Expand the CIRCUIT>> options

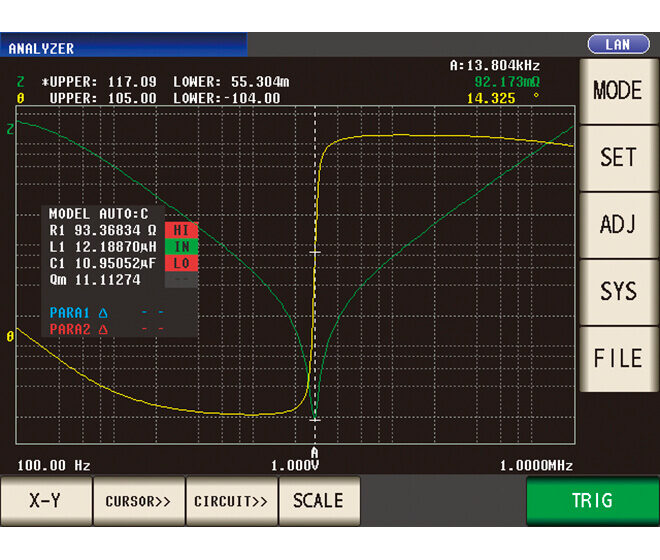pos(231,501)
